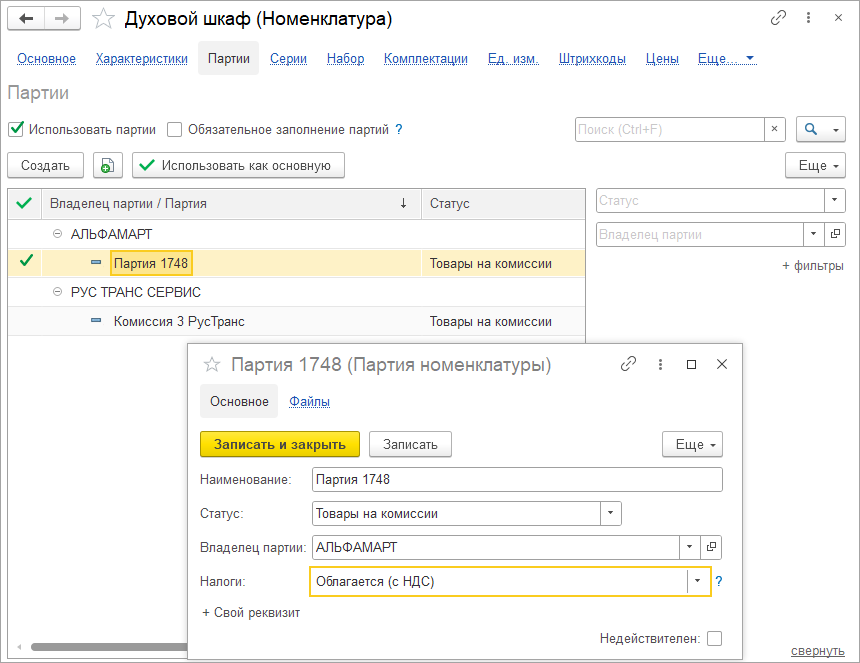This screenshot has width=860, height=663.
Task: Copy link icon in main window header
Action: tap(778, 18)
